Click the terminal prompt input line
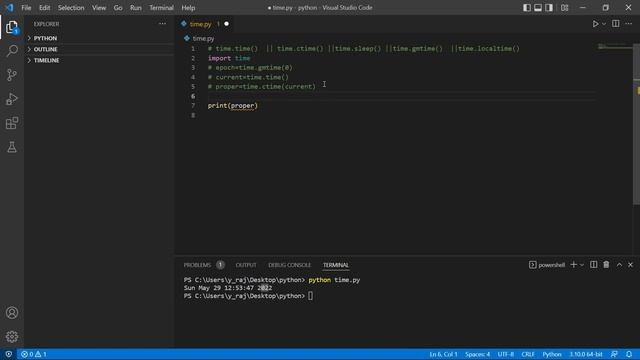640x360 pixels. (248, 296)
